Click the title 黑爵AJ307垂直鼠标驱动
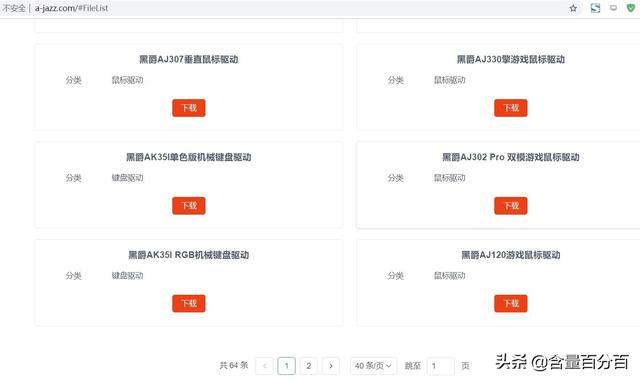640x381 pixels. tap(189, 60)
